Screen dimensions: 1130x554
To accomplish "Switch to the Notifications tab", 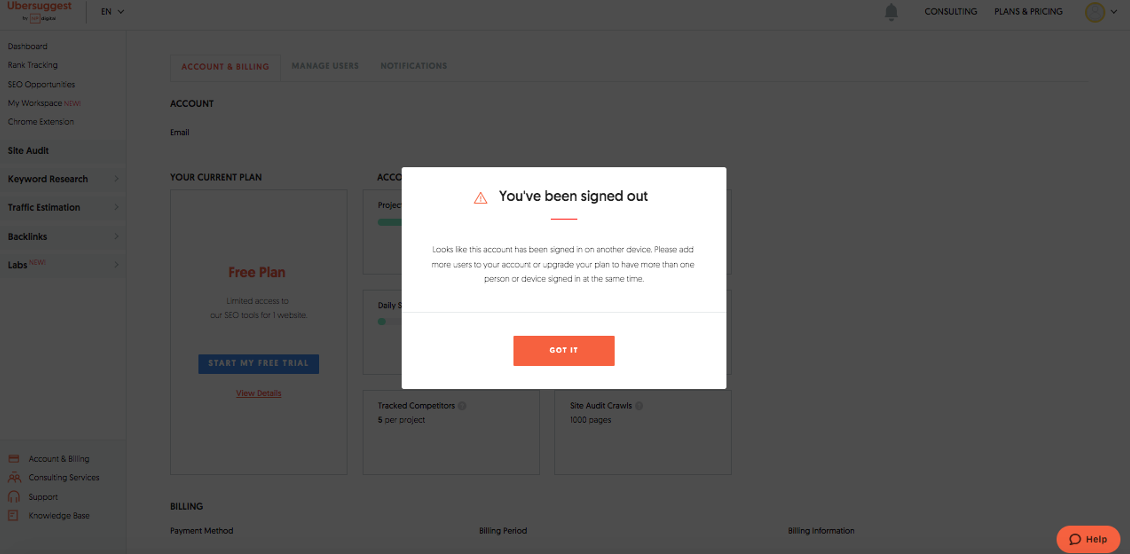I will [413, 66].
